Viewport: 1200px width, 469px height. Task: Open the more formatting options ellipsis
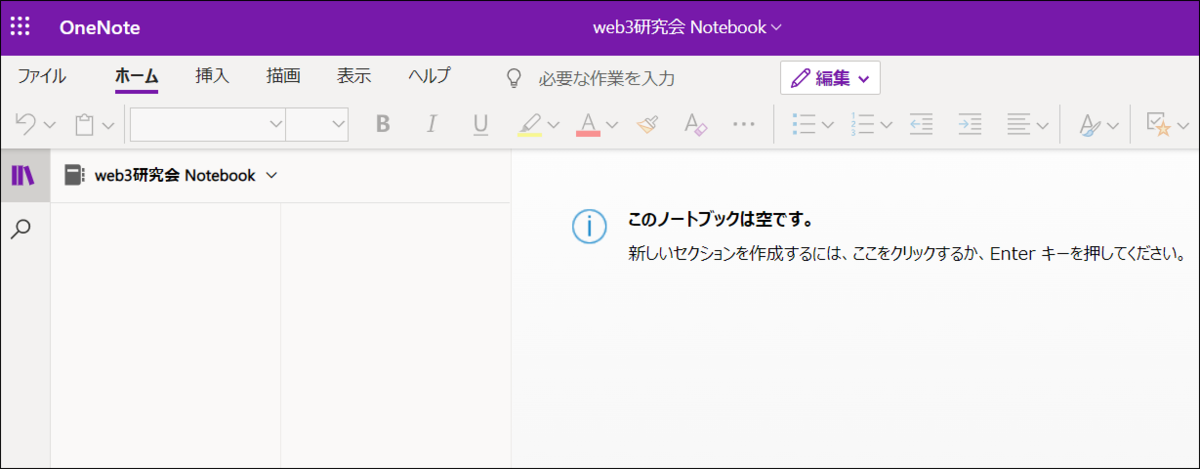pyautogui.click(x=743, y=124)
